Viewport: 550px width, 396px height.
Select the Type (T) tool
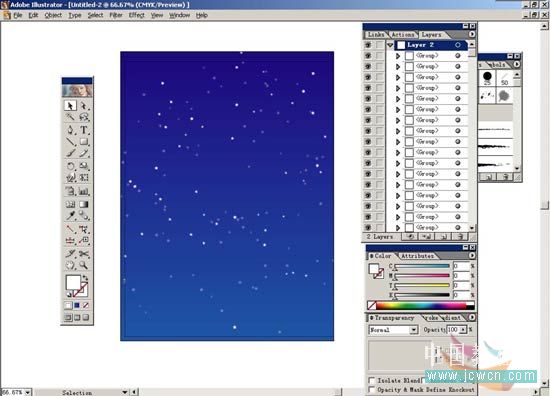[84, 130]
